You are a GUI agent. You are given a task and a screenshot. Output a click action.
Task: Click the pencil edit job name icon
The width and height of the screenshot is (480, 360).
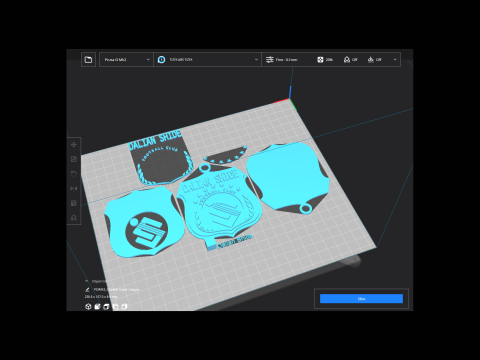click(x=87, y=290)
